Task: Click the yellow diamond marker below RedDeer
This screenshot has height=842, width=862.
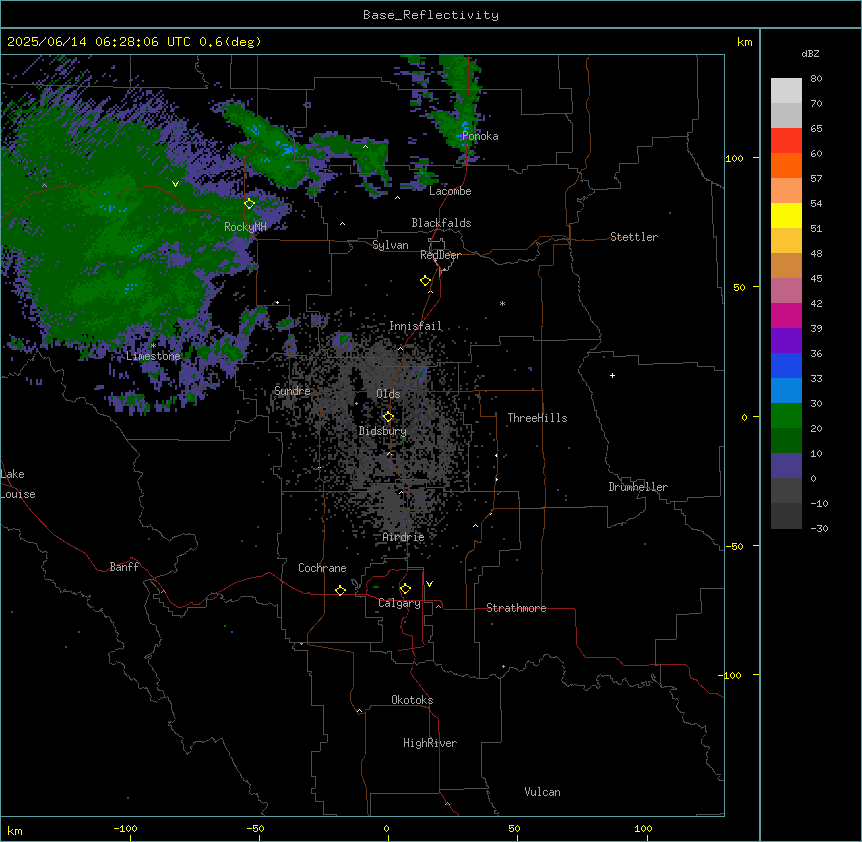Action: click(x=426, y=281)
